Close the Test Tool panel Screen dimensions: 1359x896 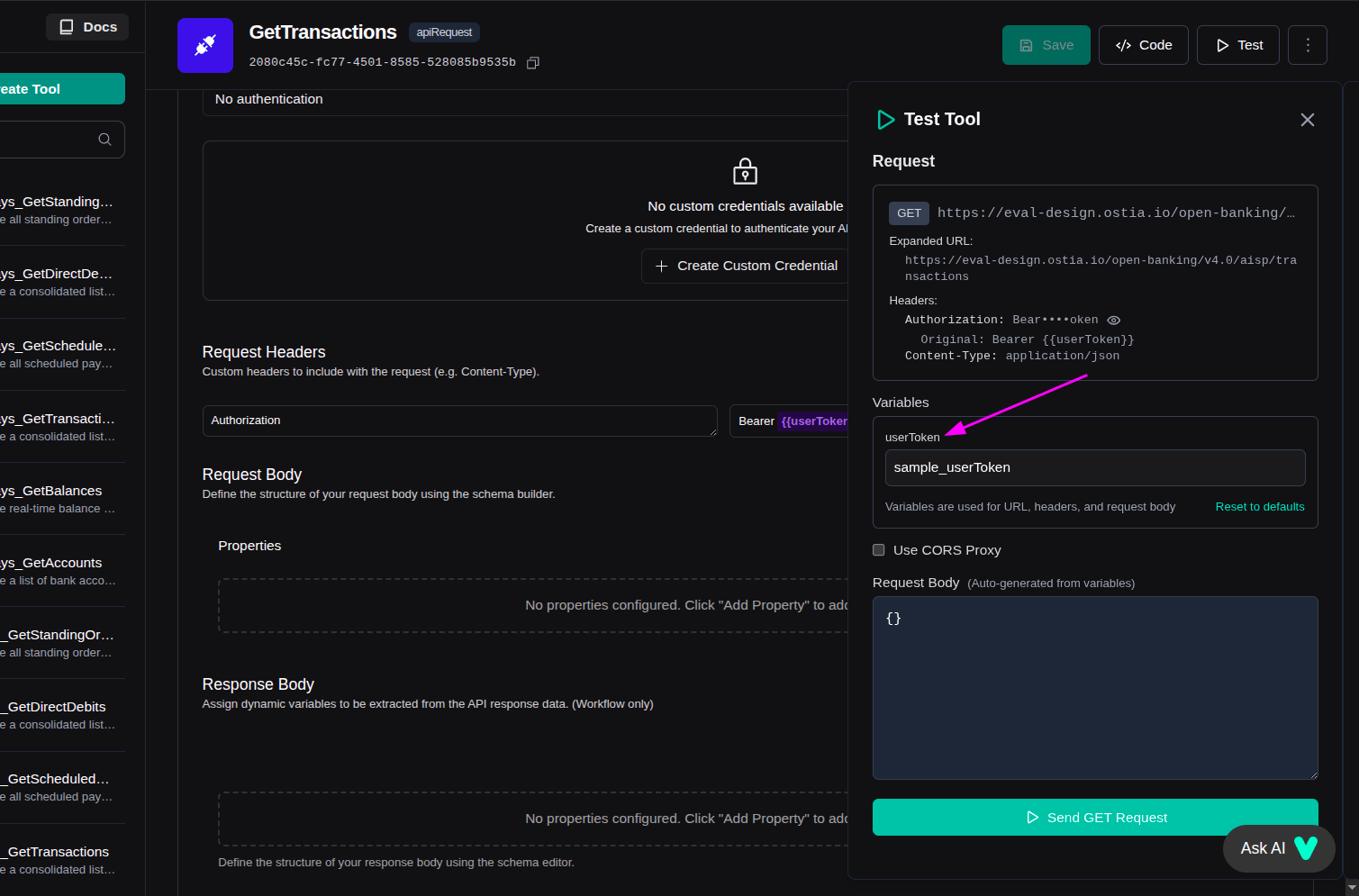(x=1308, y=120)
